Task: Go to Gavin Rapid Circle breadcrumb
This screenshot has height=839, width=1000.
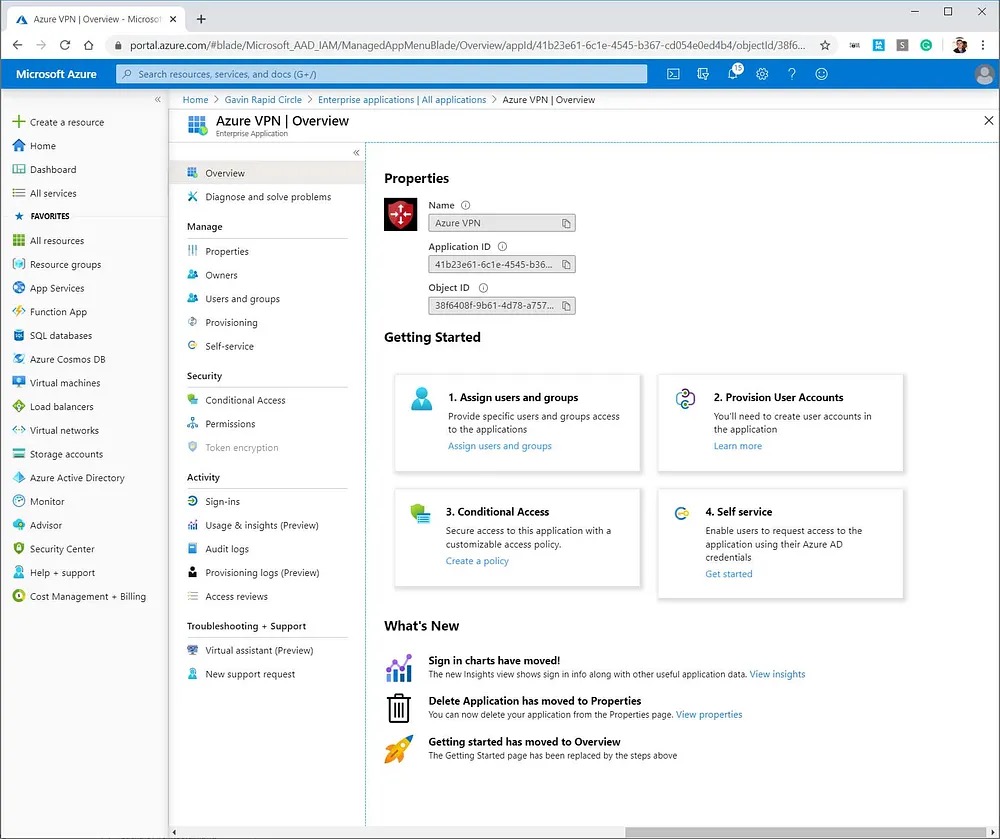Action: [263, 99]
